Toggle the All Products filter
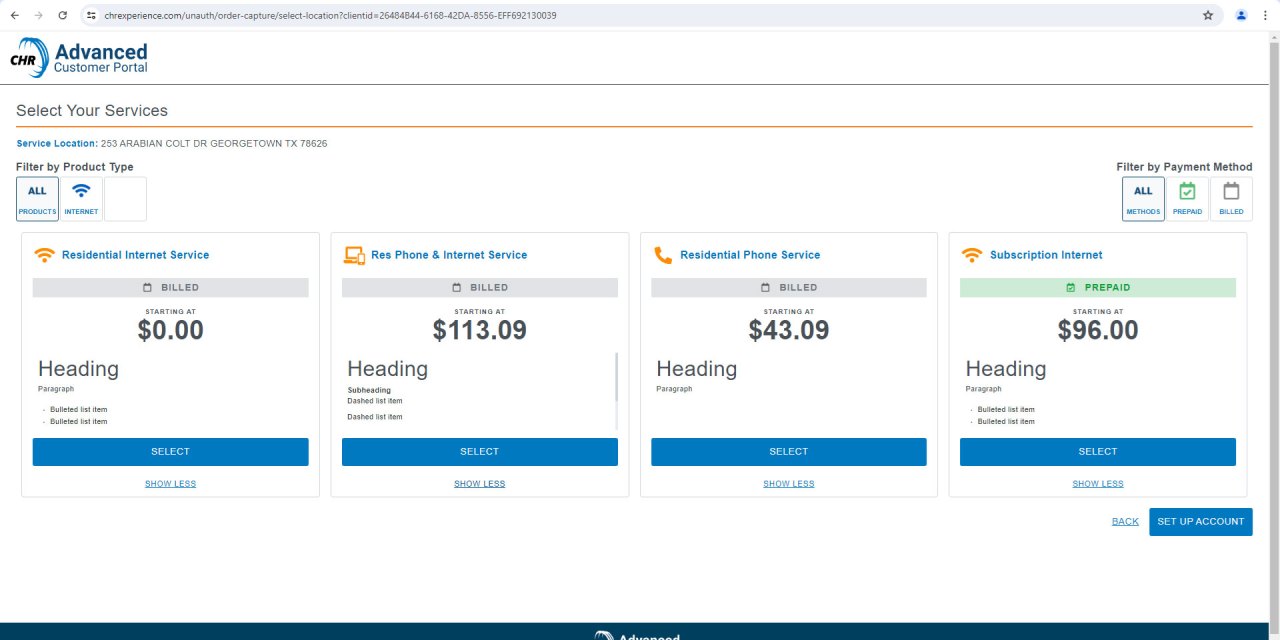This screenshot has width=1280, height=640. tap(37, 198)
